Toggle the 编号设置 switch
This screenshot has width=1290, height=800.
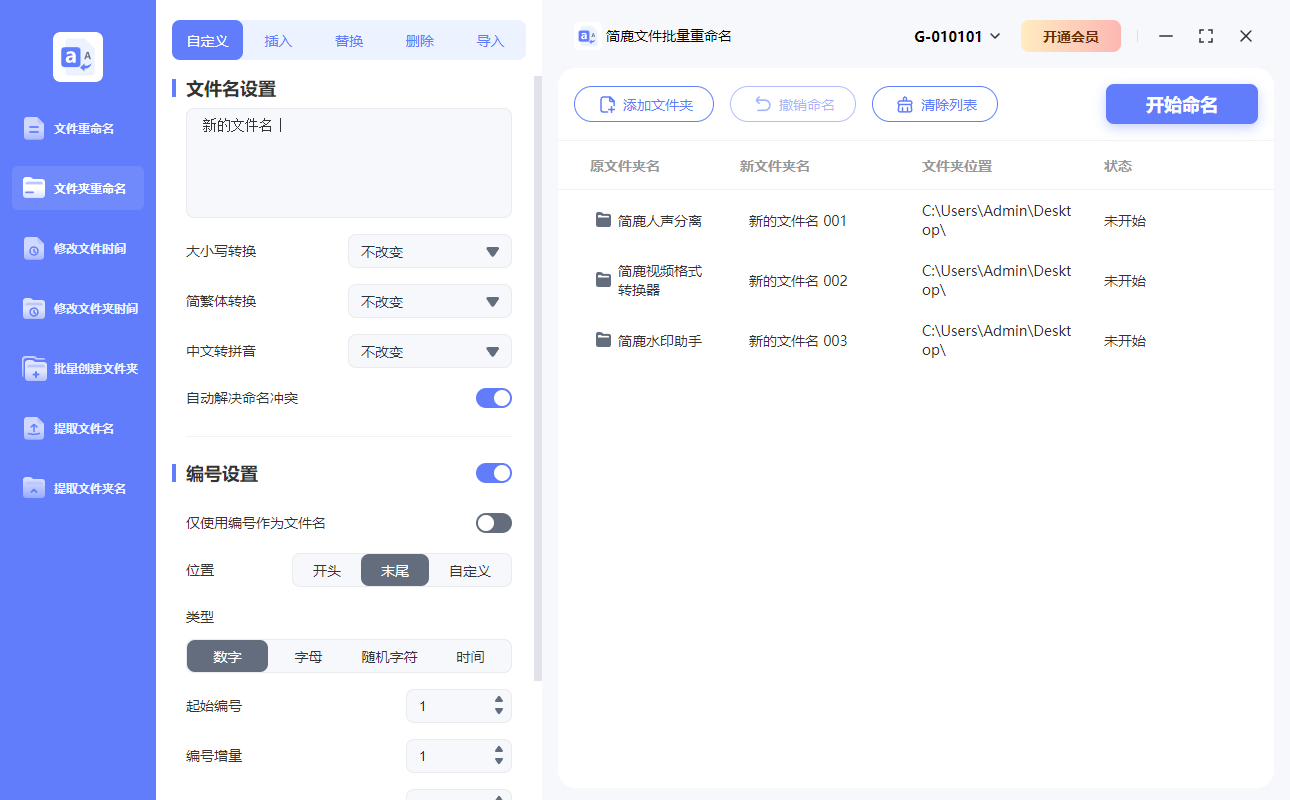coord(494,473)
